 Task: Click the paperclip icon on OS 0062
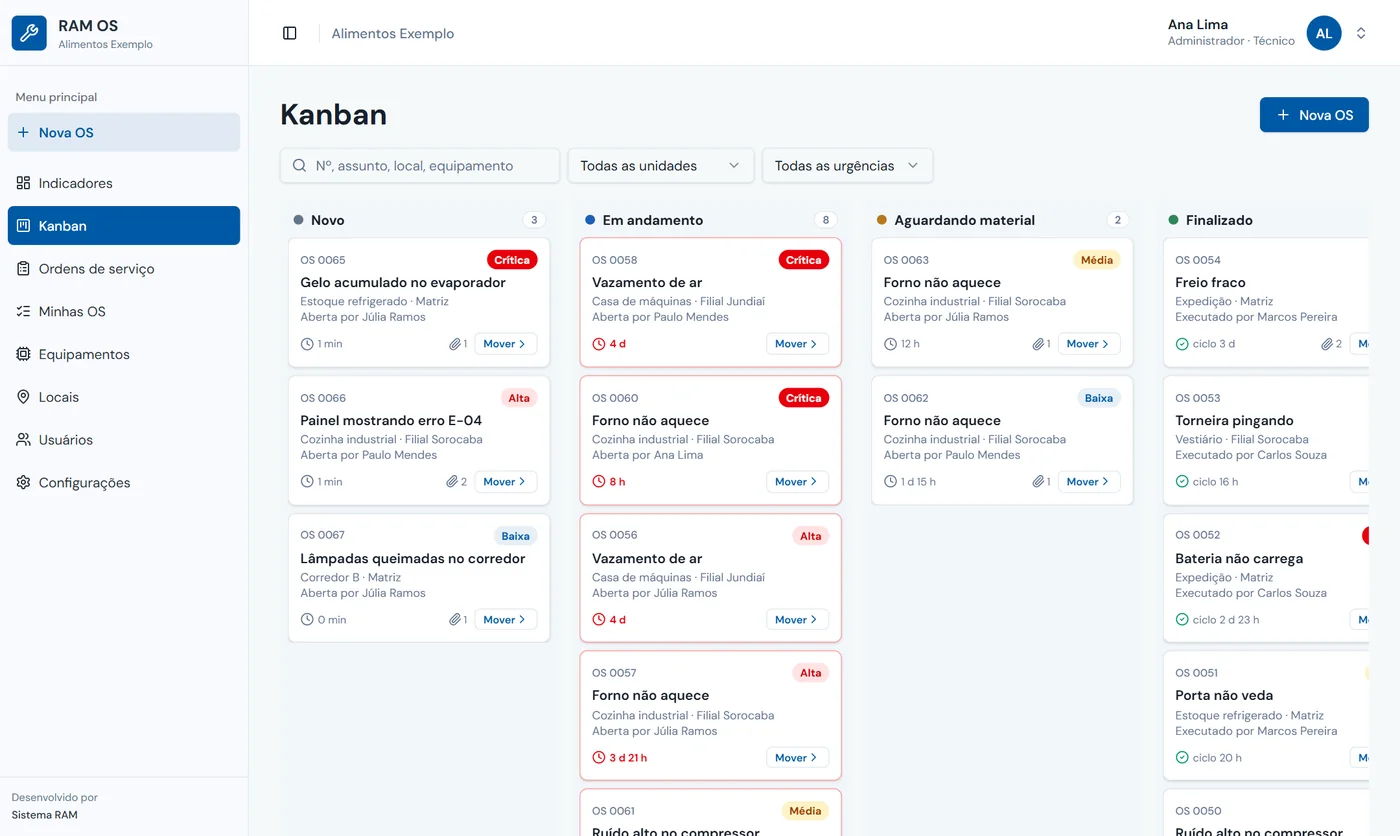(1039, 482)
